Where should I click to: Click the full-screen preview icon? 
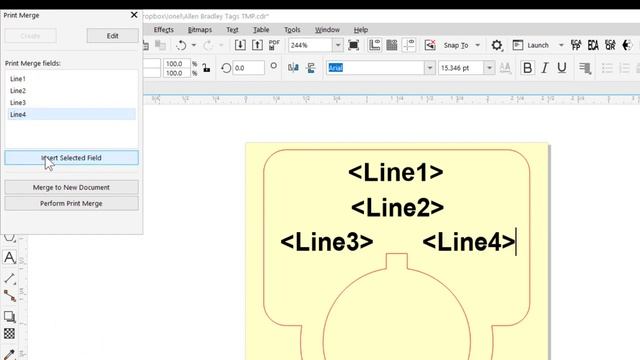point(353,45)
